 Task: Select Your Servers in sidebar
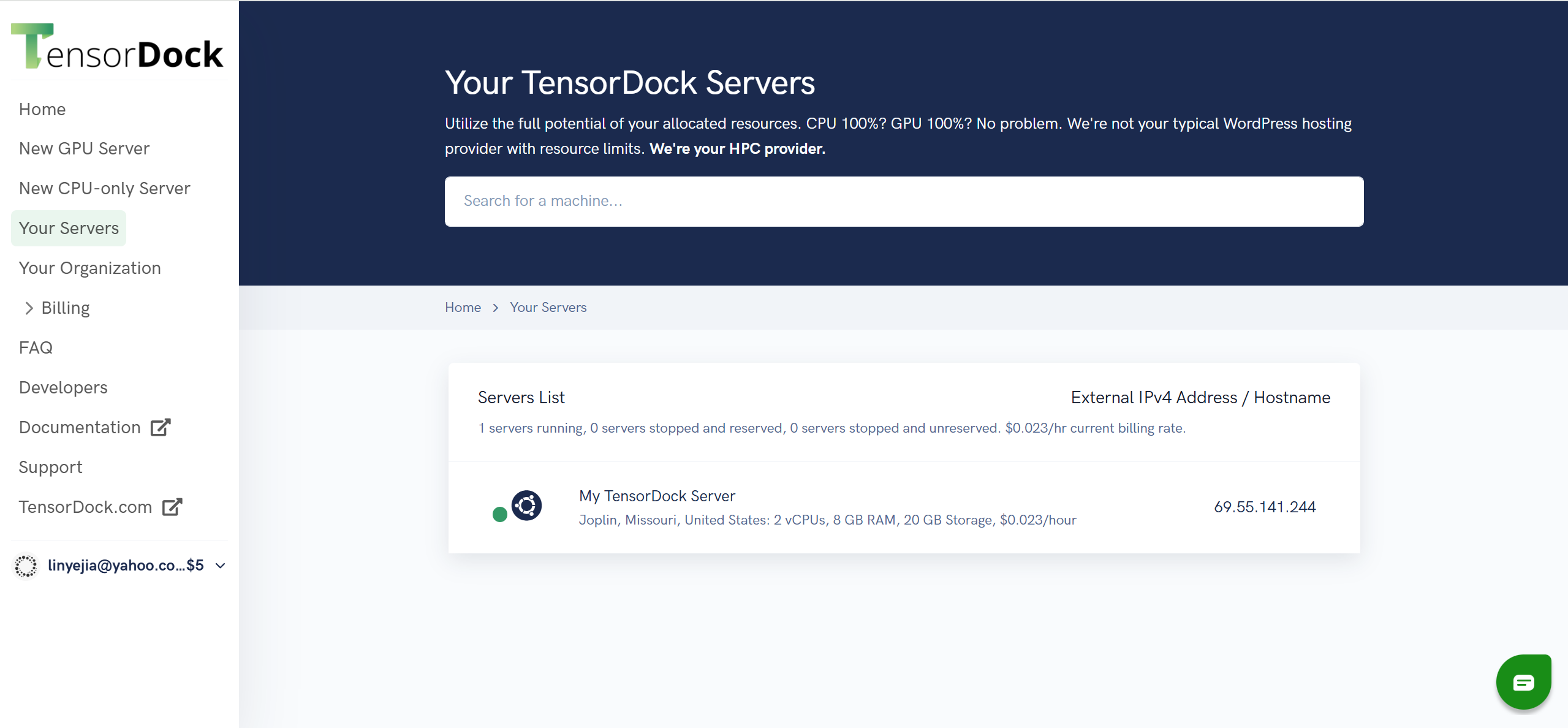(69, 228)
